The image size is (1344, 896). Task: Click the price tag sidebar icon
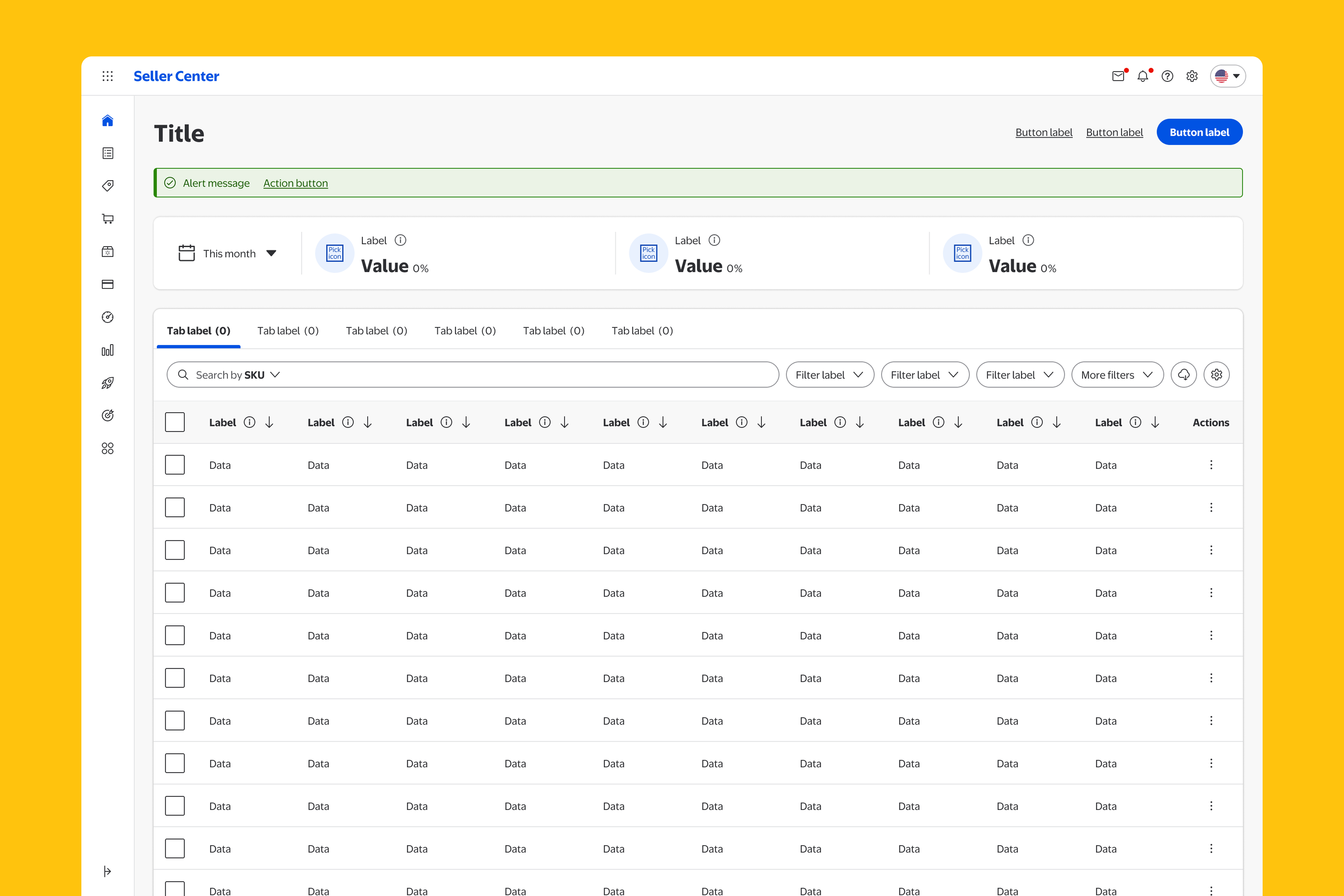point(108,186)
